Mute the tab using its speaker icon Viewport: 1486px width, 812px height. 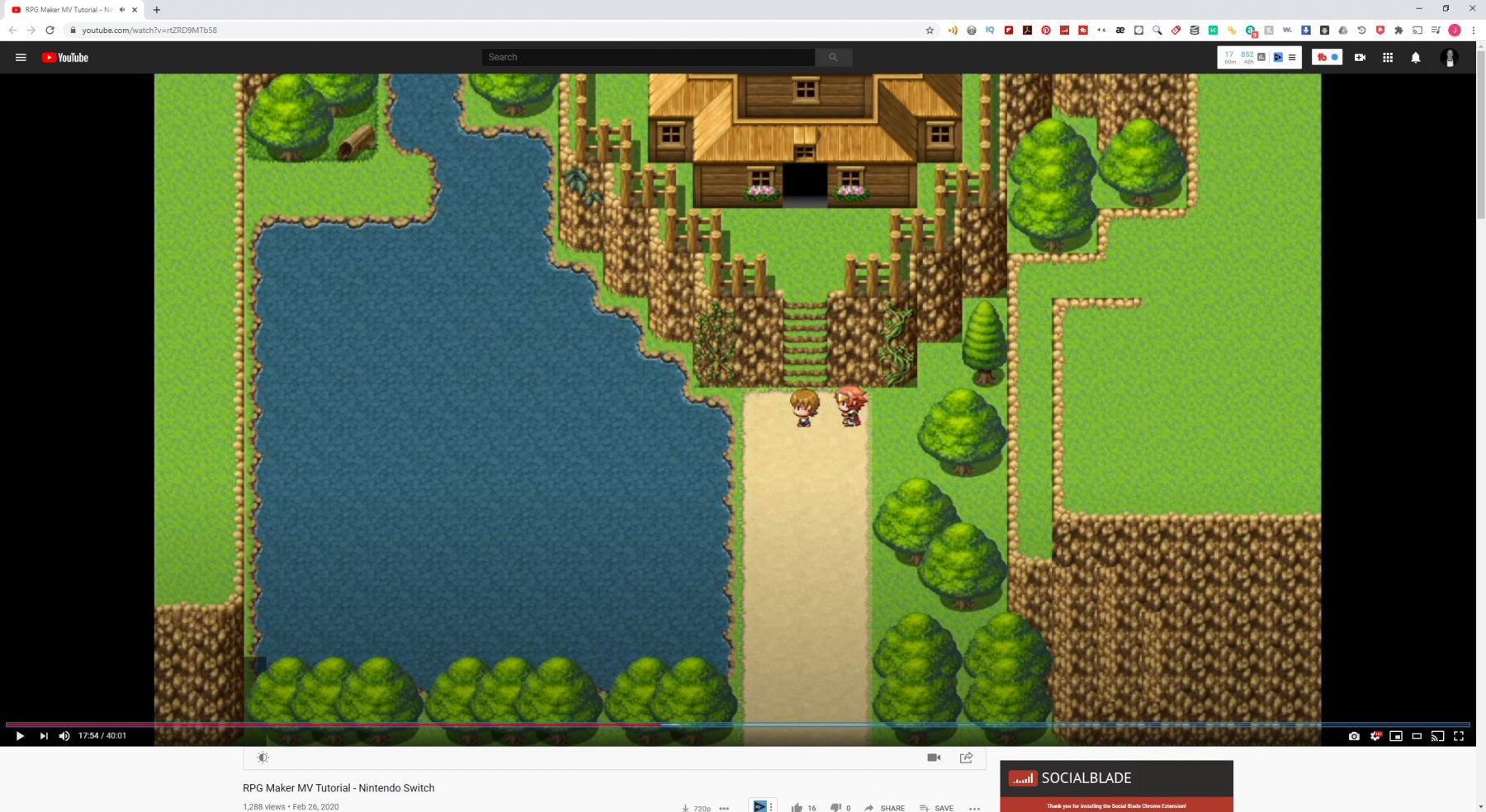[x=122, y=10]
